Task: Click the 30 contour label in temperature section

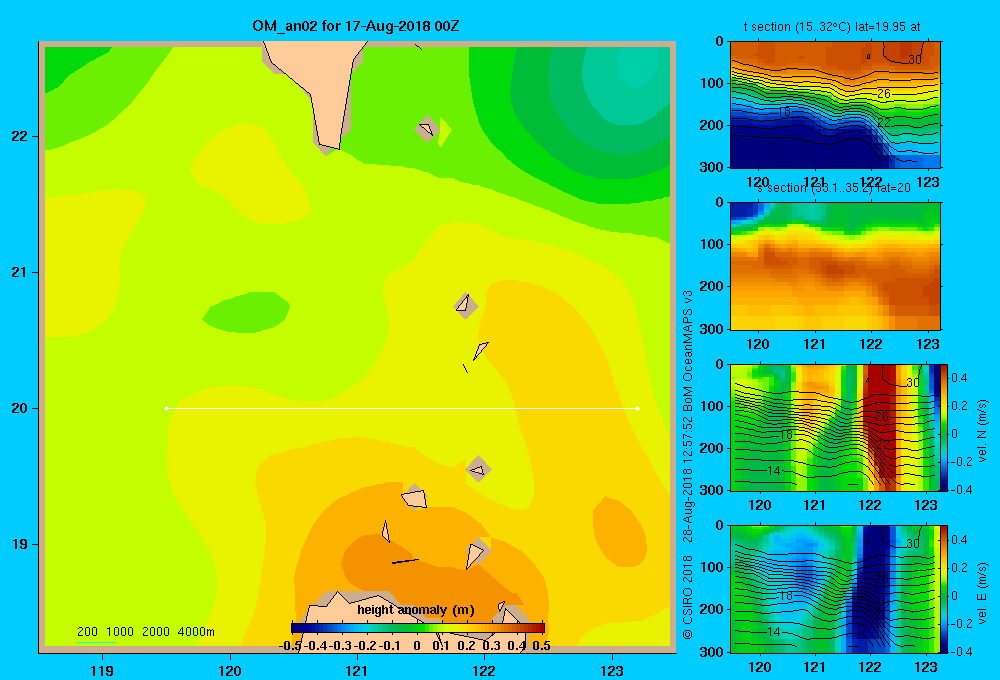Action: point(915,59)
